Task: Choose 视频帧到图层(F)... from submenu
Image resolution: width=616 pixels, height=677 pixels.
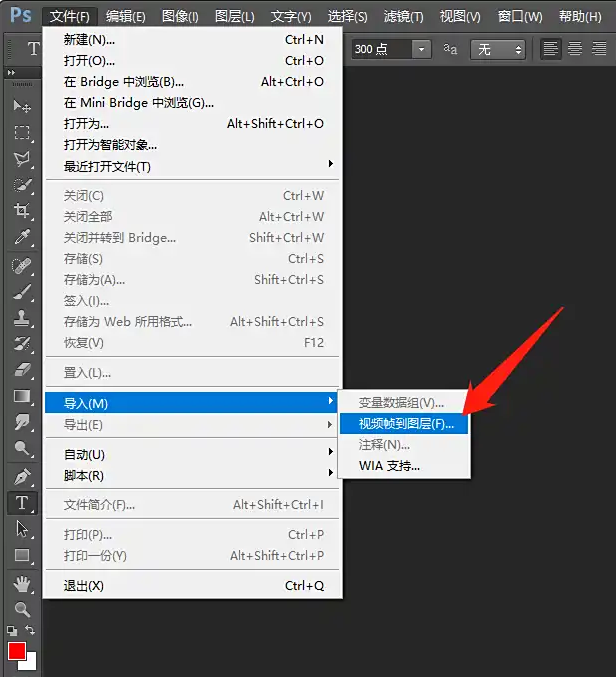Action: click(x=405, y=423)
